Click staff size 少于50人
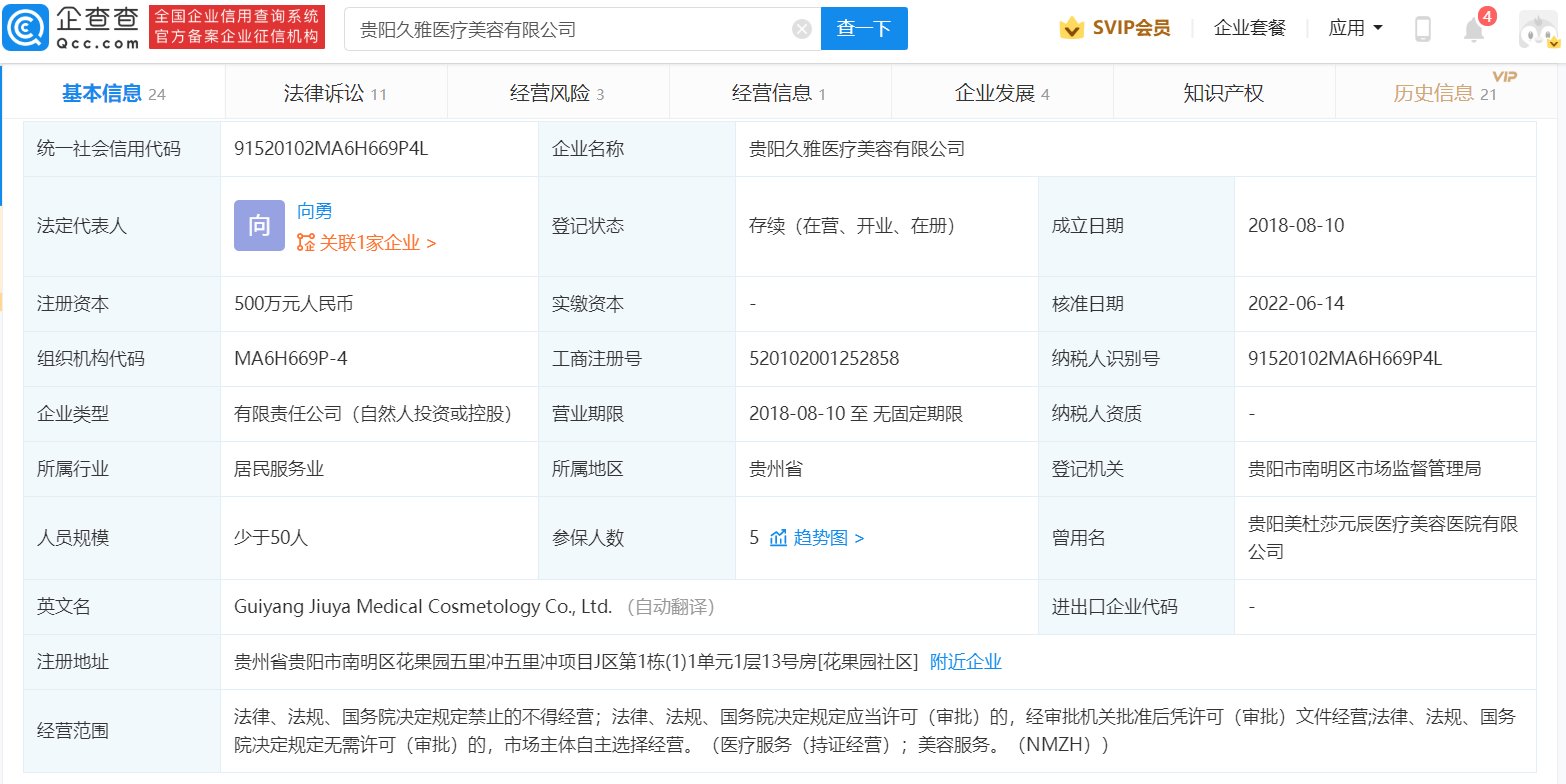1566x784 pixels. coord(271,538)
